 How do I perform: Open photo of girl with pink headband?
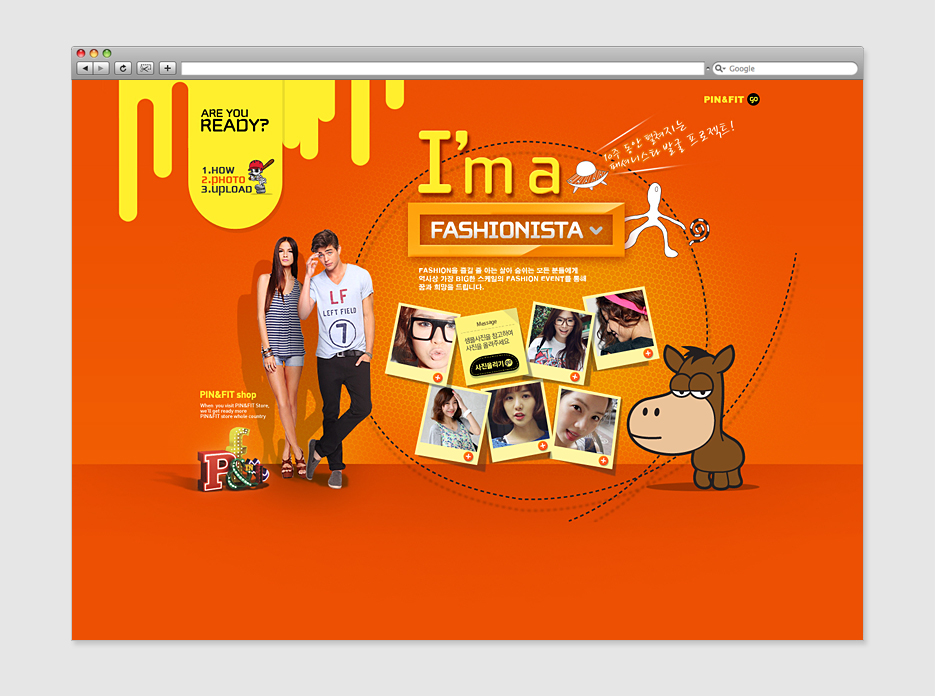click(x=621, y=322)
